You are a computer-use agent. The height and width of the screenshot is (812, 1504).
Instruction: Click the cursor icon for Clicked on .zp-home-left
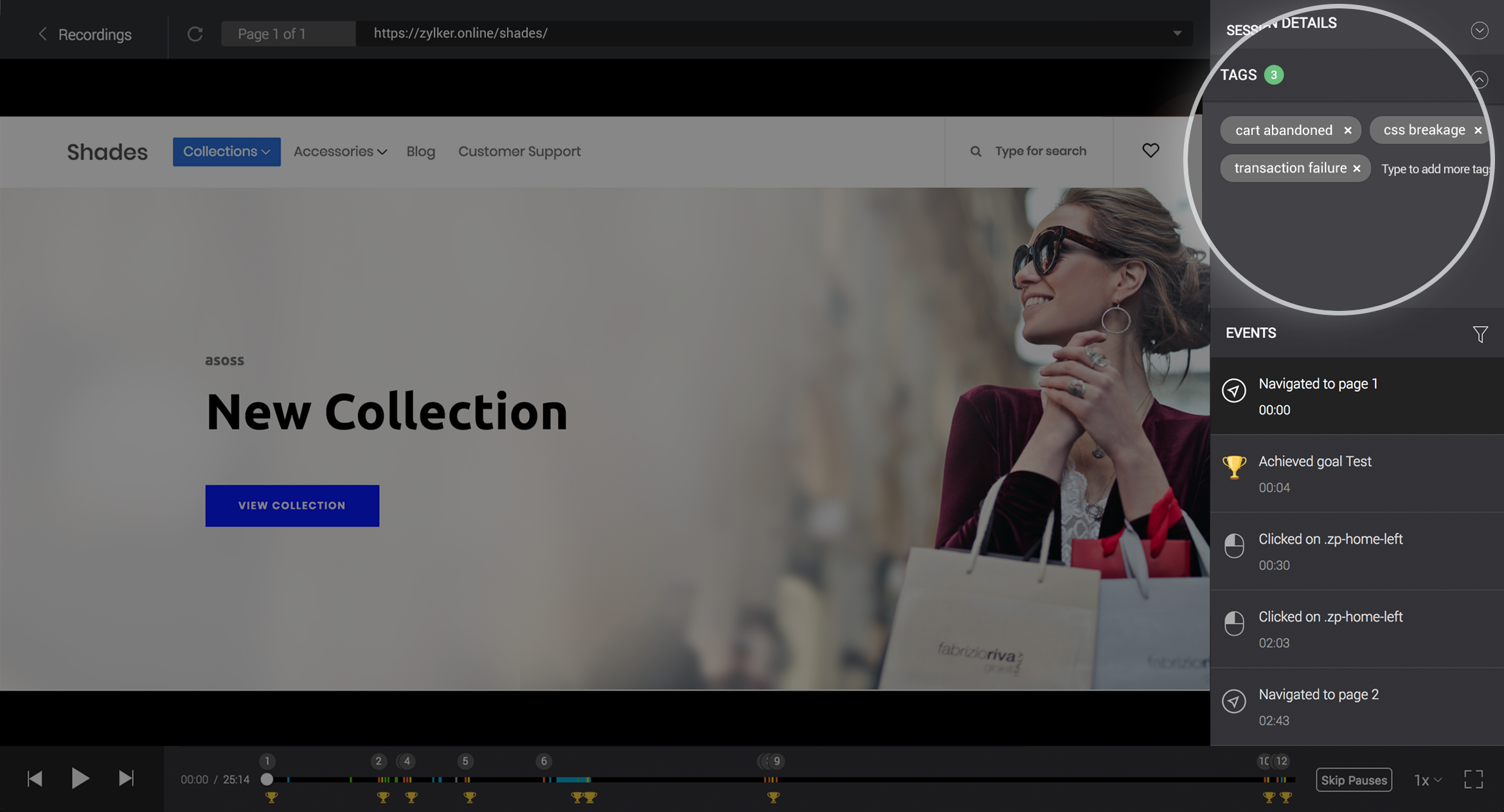1234,545
